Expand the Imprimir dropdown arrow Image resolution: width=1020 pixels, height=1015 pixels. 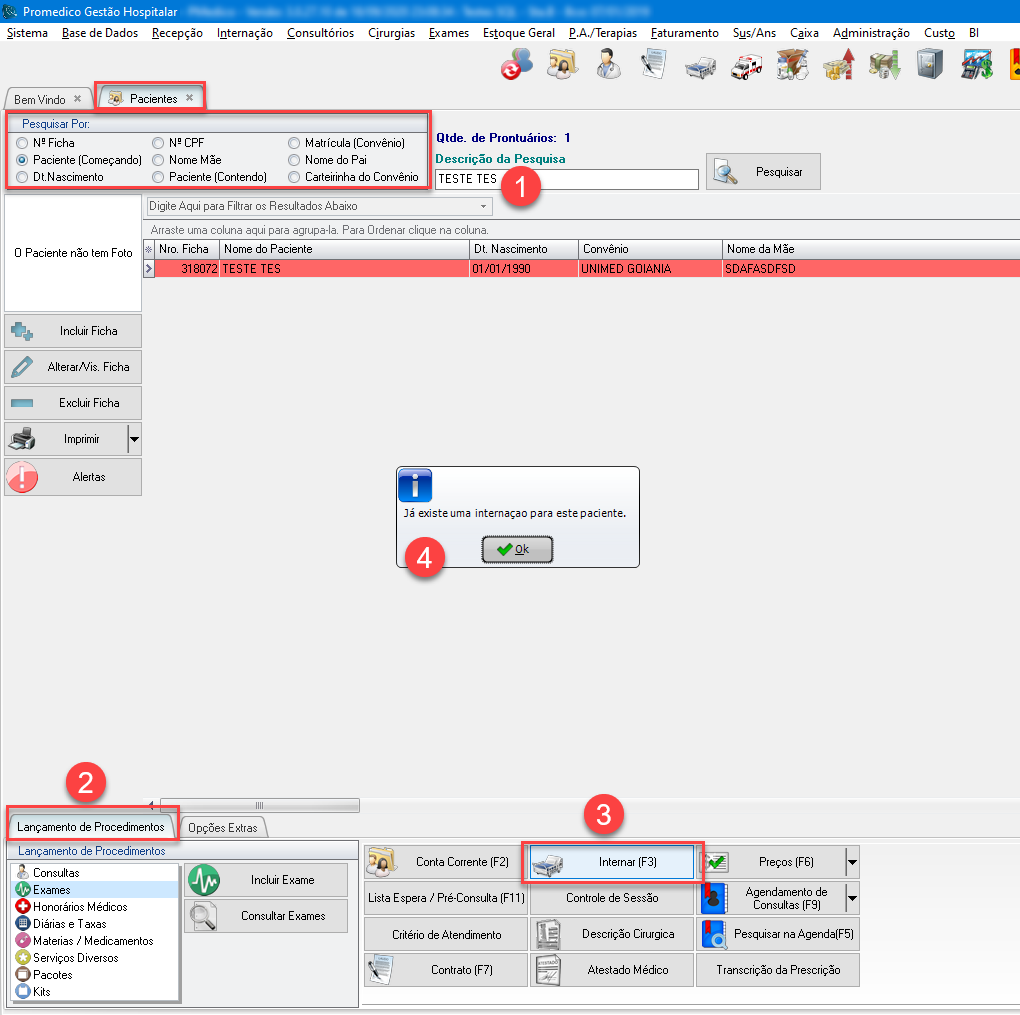point(134,439)
